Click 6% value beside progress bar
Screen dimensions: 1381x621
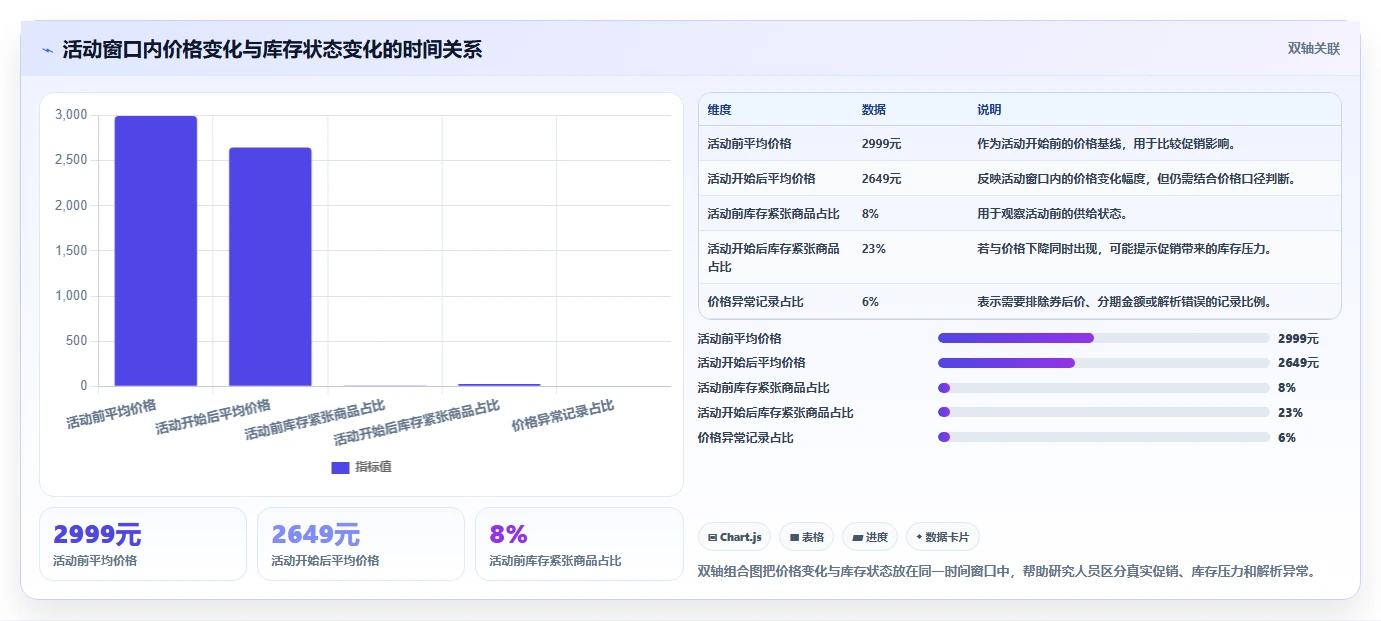(1287, 438)
